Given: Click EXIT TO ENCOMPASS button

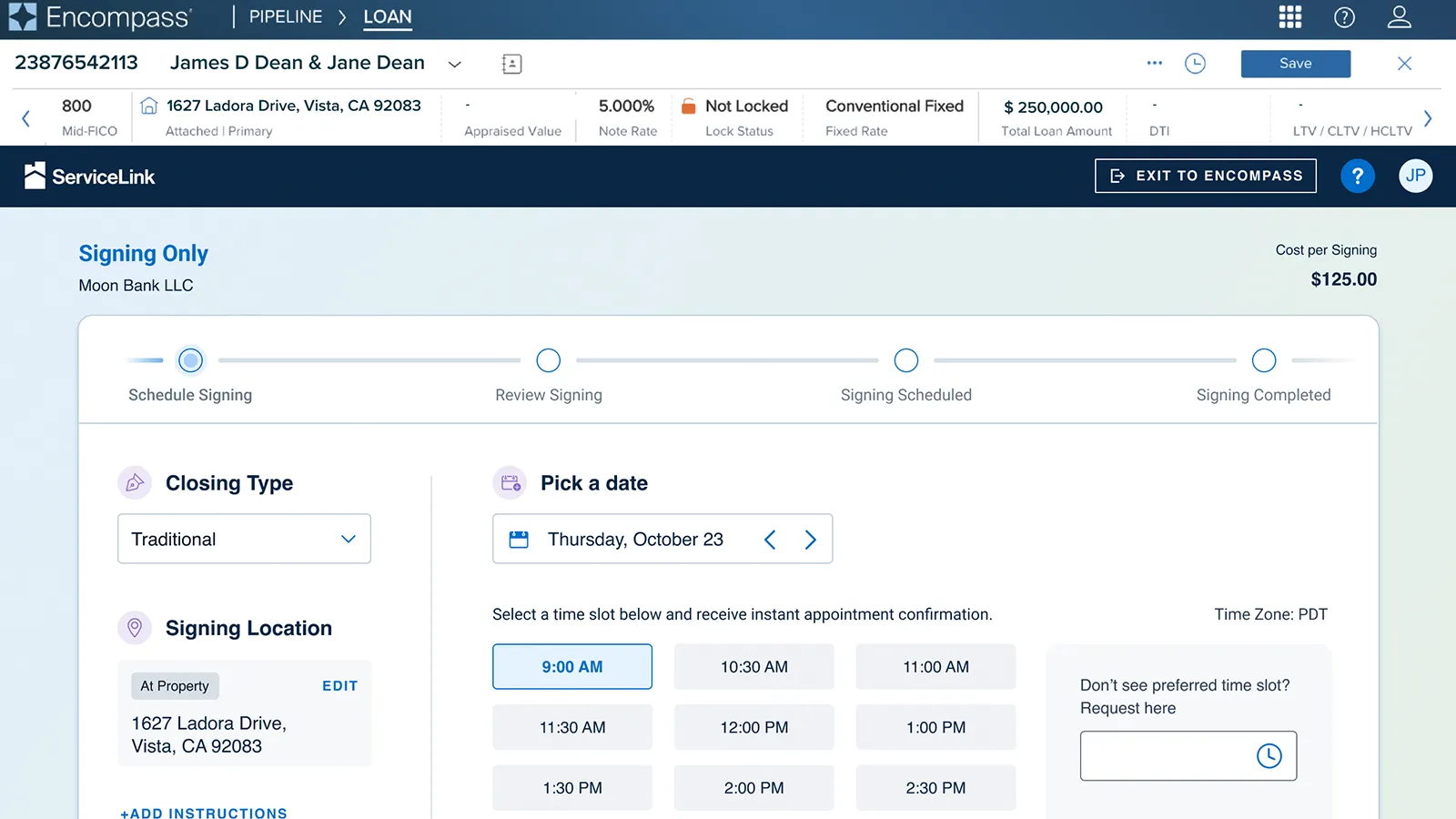Looking at the screenshot, I should coord(1205,176).
